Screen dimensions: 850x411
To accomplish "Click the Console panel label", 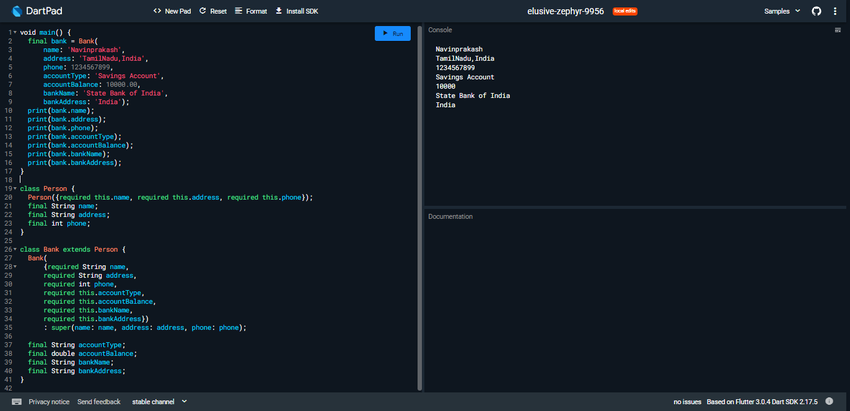I will [440, 30].
